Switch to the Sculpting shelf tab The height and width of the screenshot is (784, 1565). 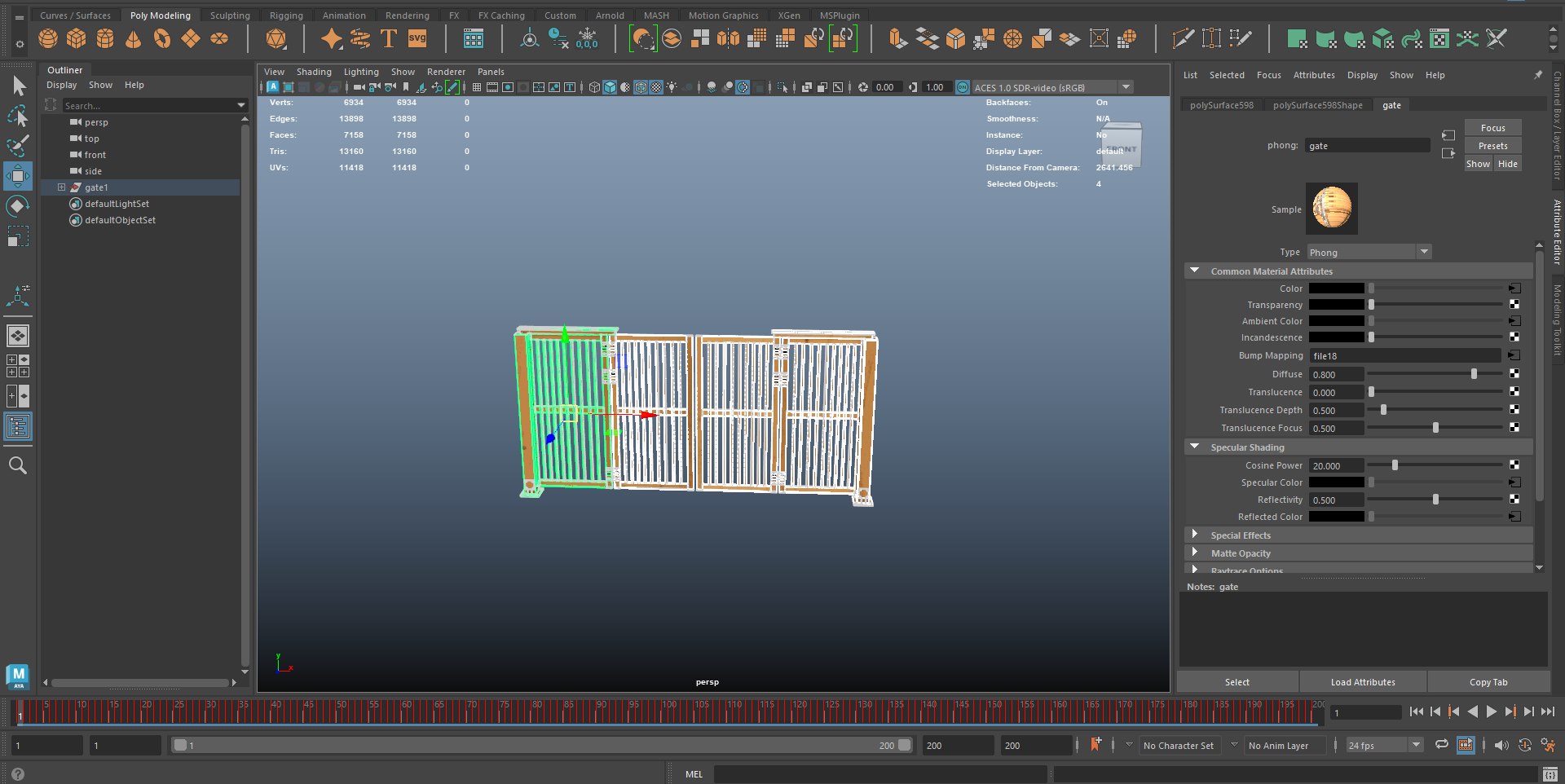pyautogui.click(x=230, y=15)
